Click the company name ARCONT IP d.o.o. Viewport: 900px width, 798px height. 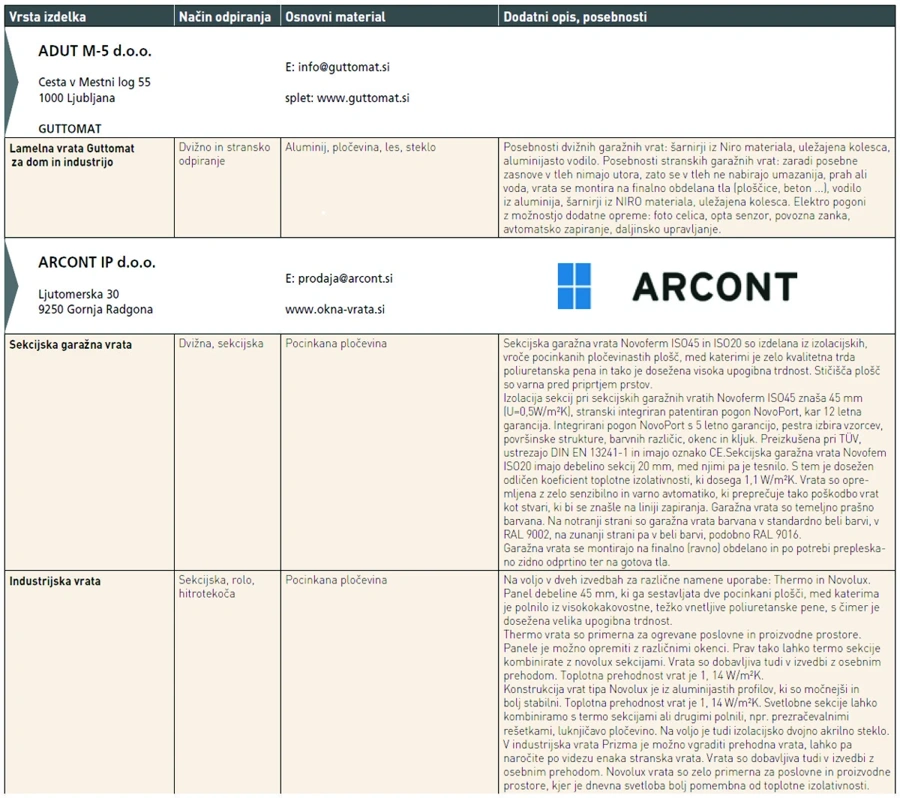pos(96,262)
